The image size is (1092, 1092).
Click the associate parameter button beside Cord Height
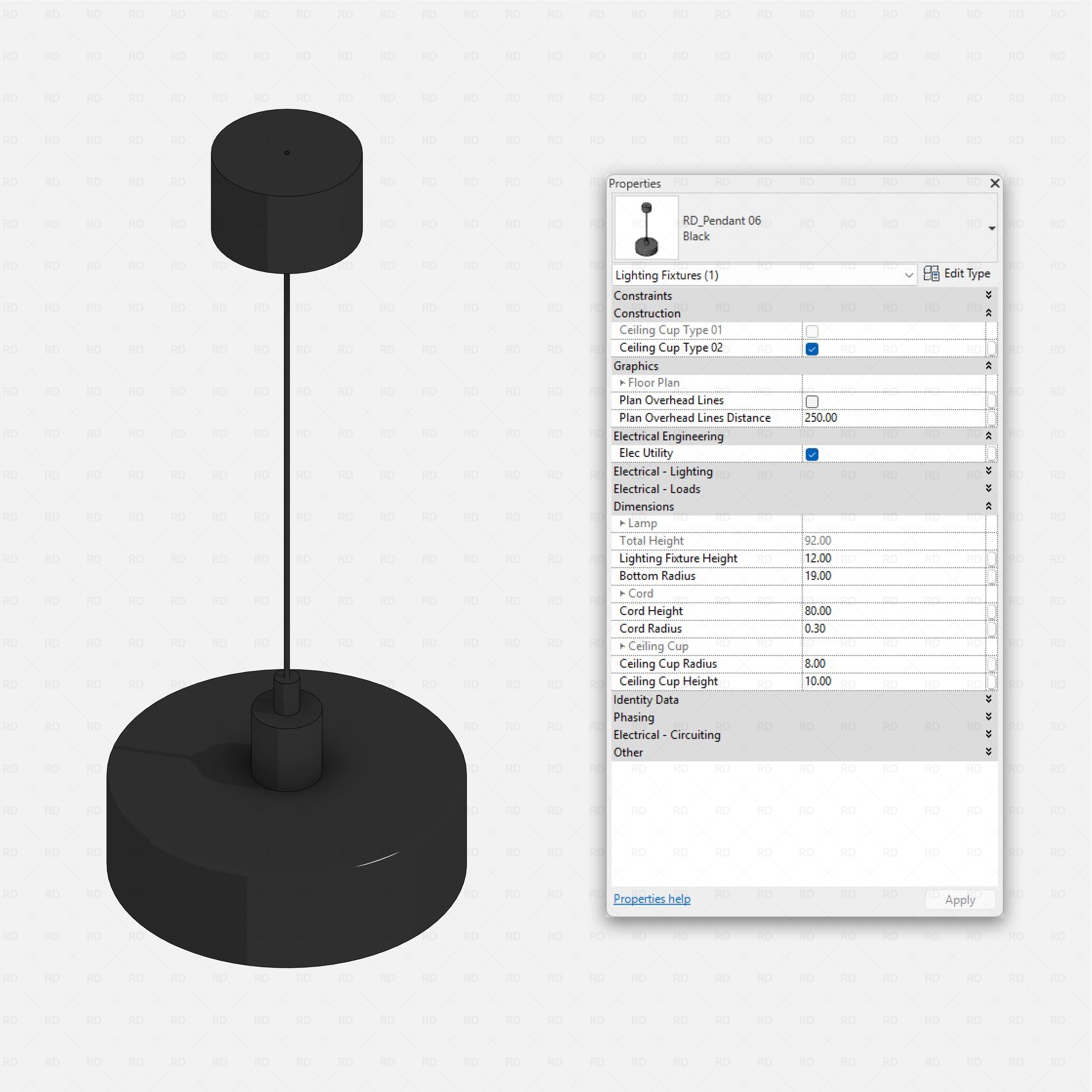coord(991,611)
